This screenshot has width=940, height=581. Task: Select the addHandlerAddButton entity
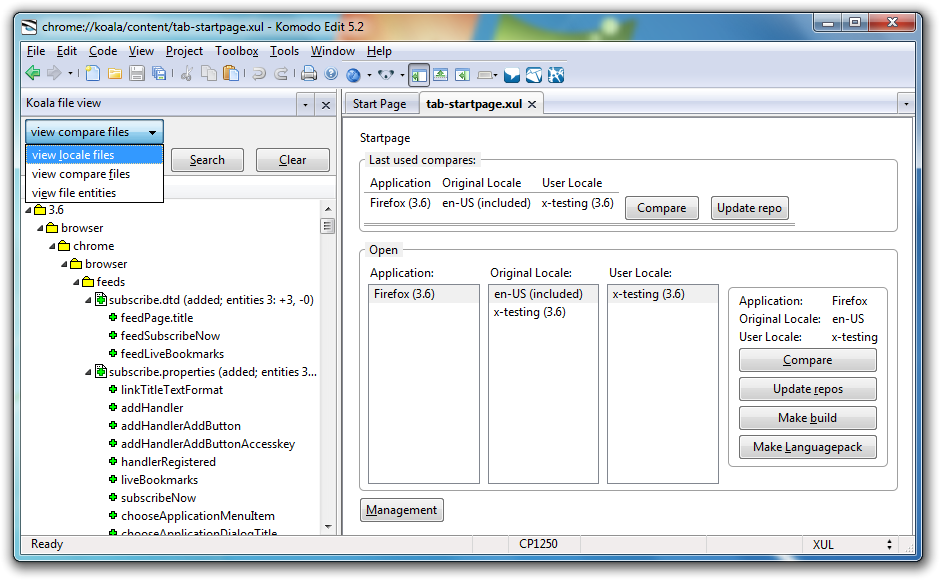click(x=180, y=426)
